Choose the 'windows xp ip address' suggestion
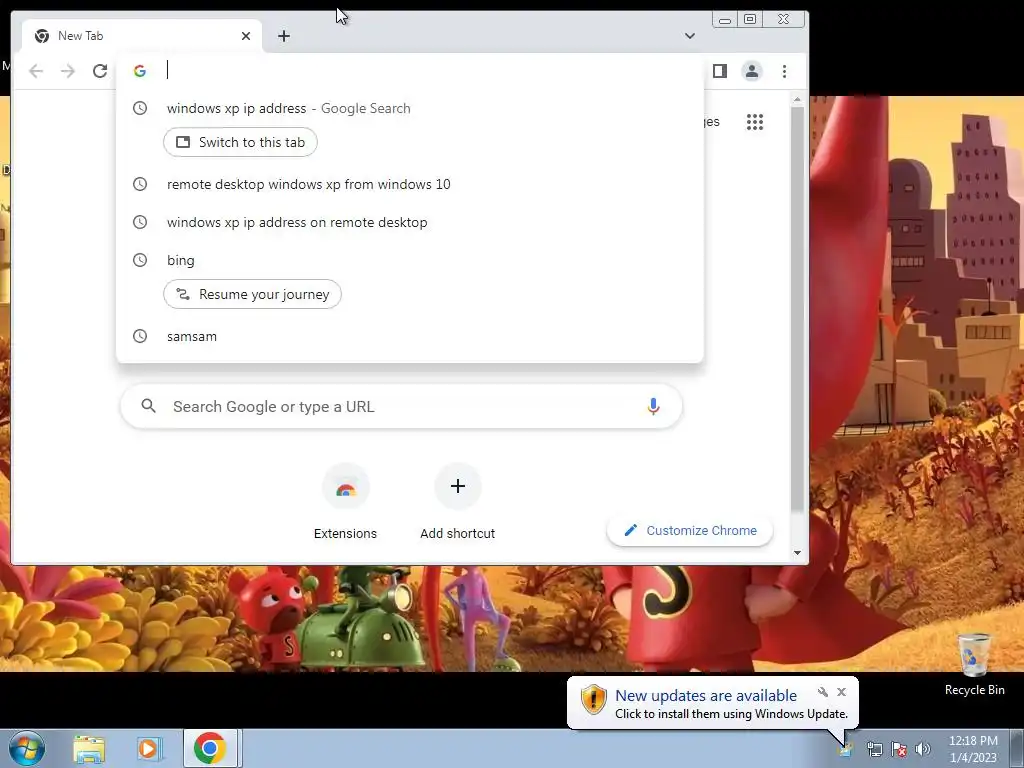The image size is (1024, 768). [x=409, y=108]
